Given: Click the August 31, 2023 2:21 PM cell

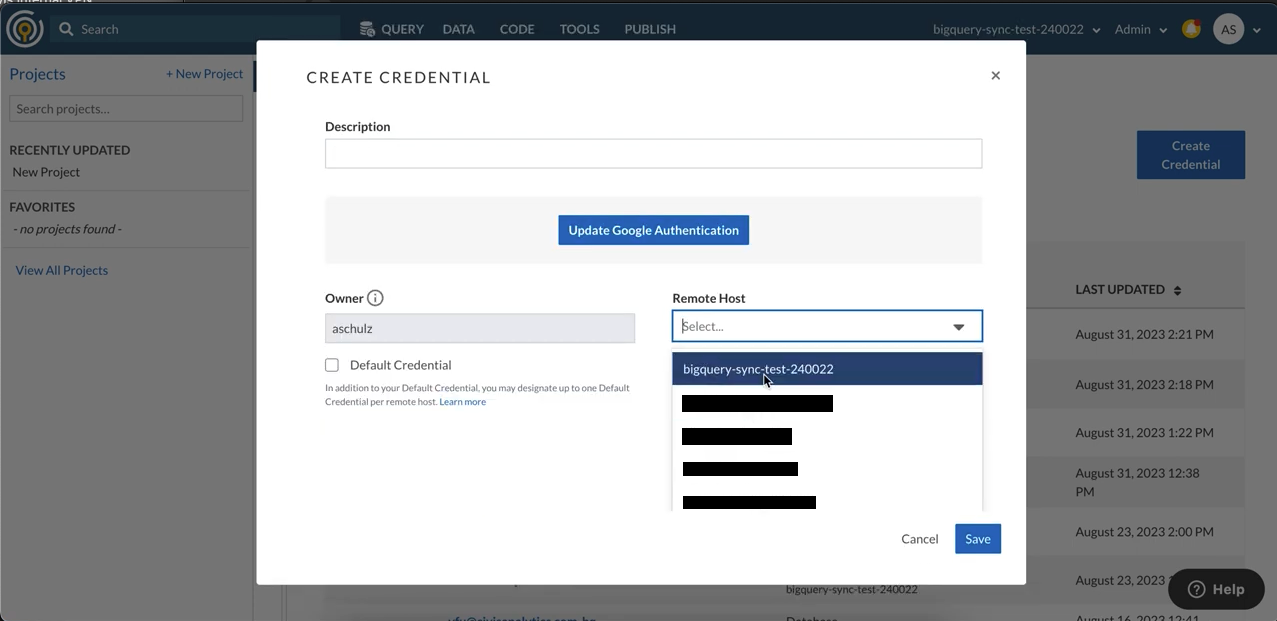Looking at the screenshot, I should point(1144,334).
